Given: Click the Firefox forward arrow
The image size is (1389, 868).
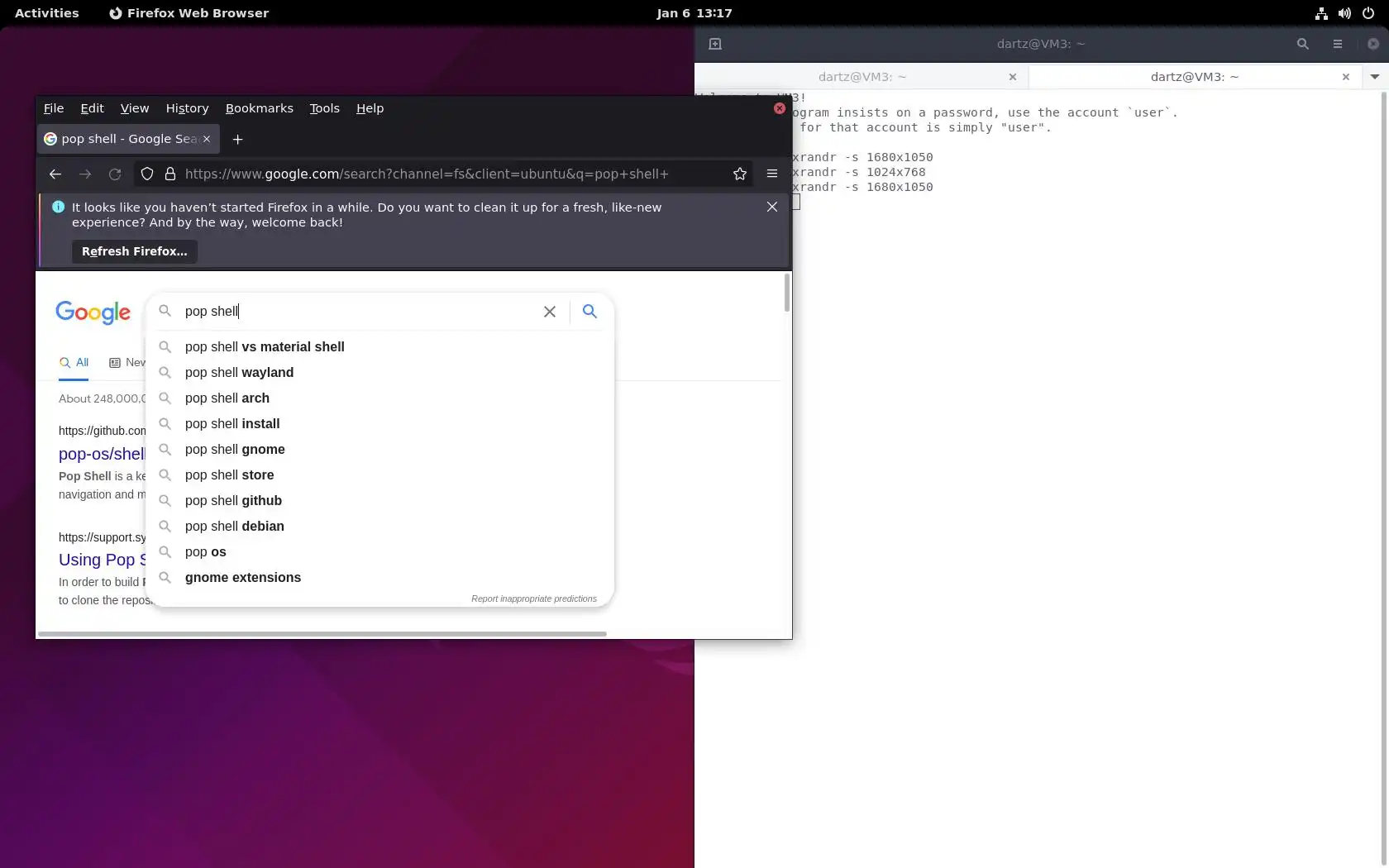Looking at the screenshot, I should click(85, 174).
